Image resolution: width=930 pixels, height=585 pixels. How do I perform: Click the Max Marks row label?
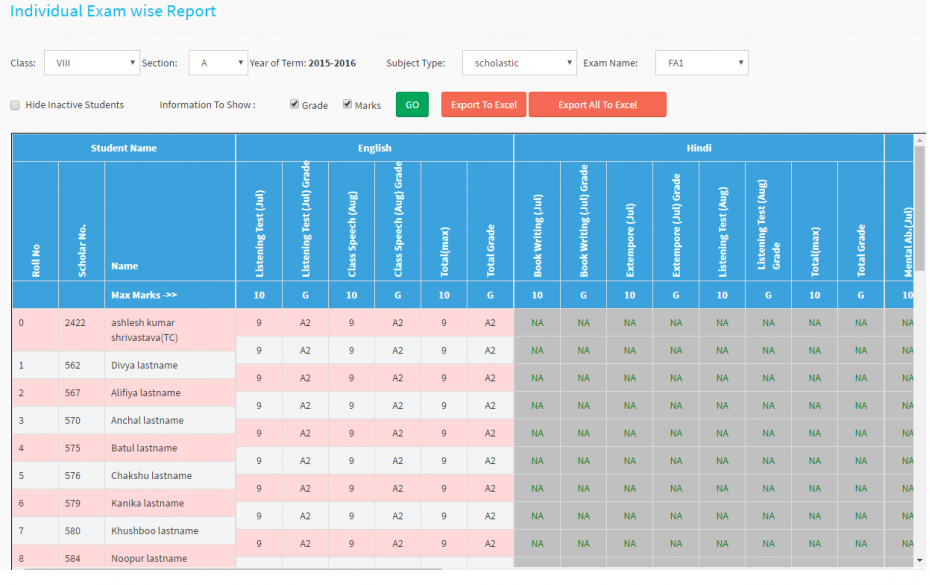pyautogui.click(x=142, y=295)
